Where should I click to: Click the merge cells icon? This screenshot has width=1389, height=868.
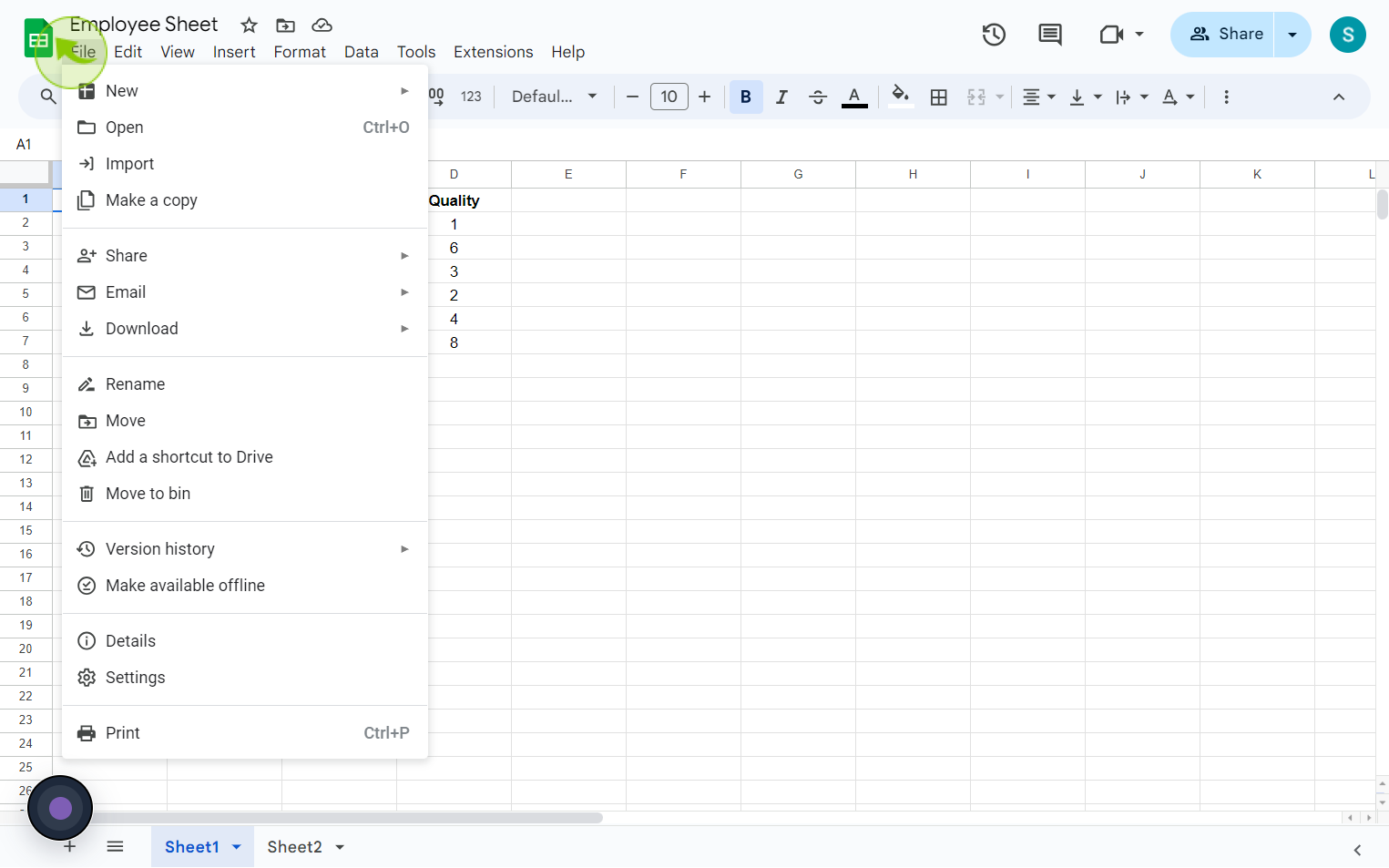point(976,97)
